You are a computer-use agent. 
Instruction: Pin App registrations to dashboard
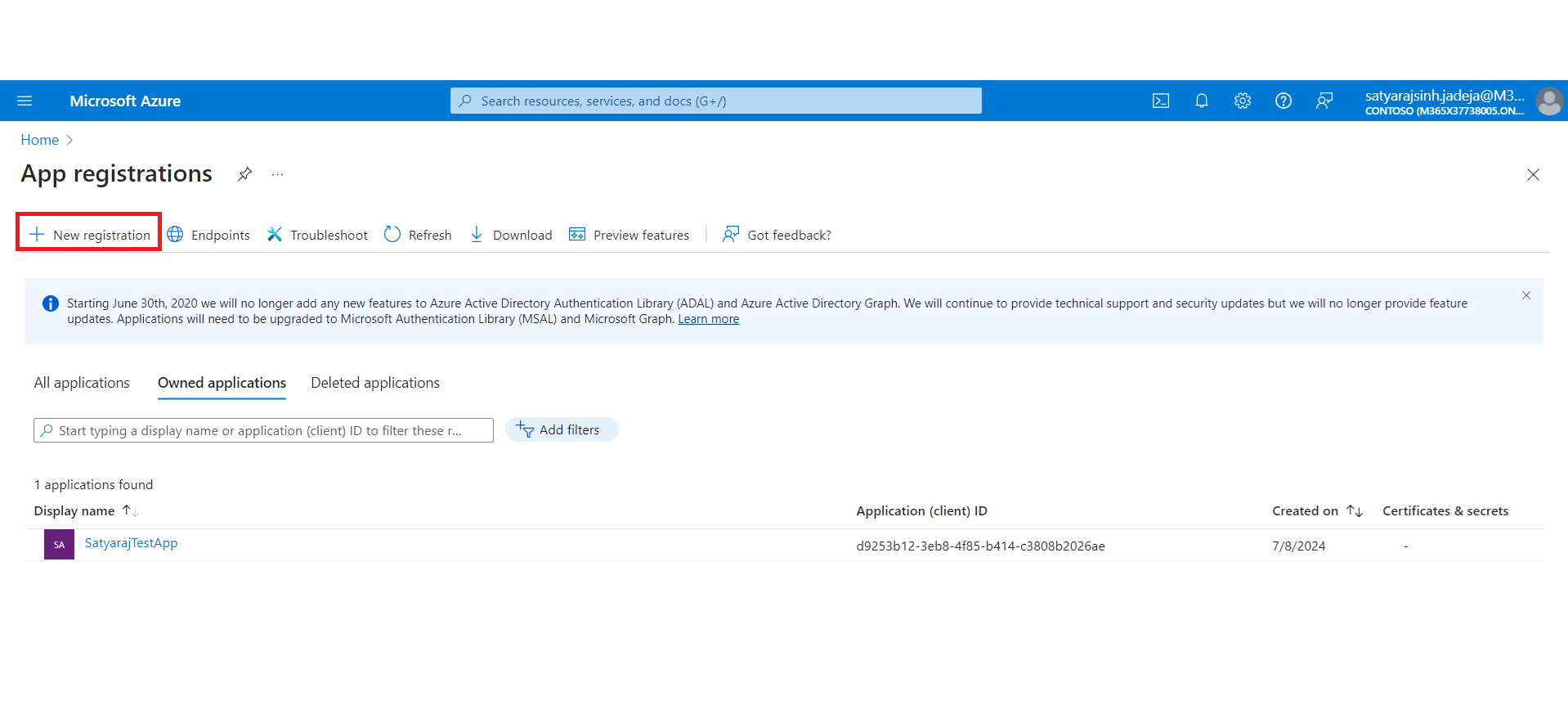tap(244, 174)
